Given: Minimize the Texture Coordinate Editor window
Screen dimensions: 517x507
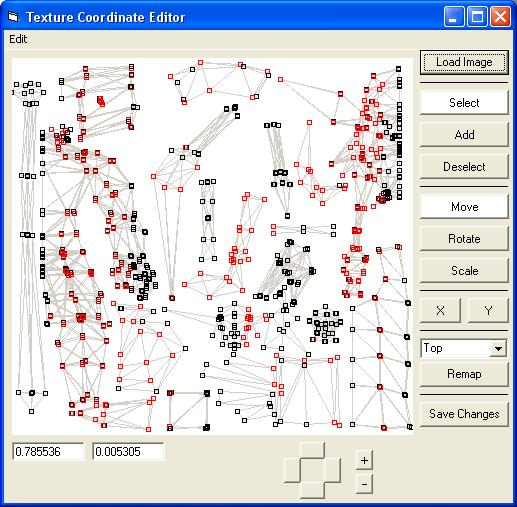Looking at the screenshot, I should pos(453,17).
